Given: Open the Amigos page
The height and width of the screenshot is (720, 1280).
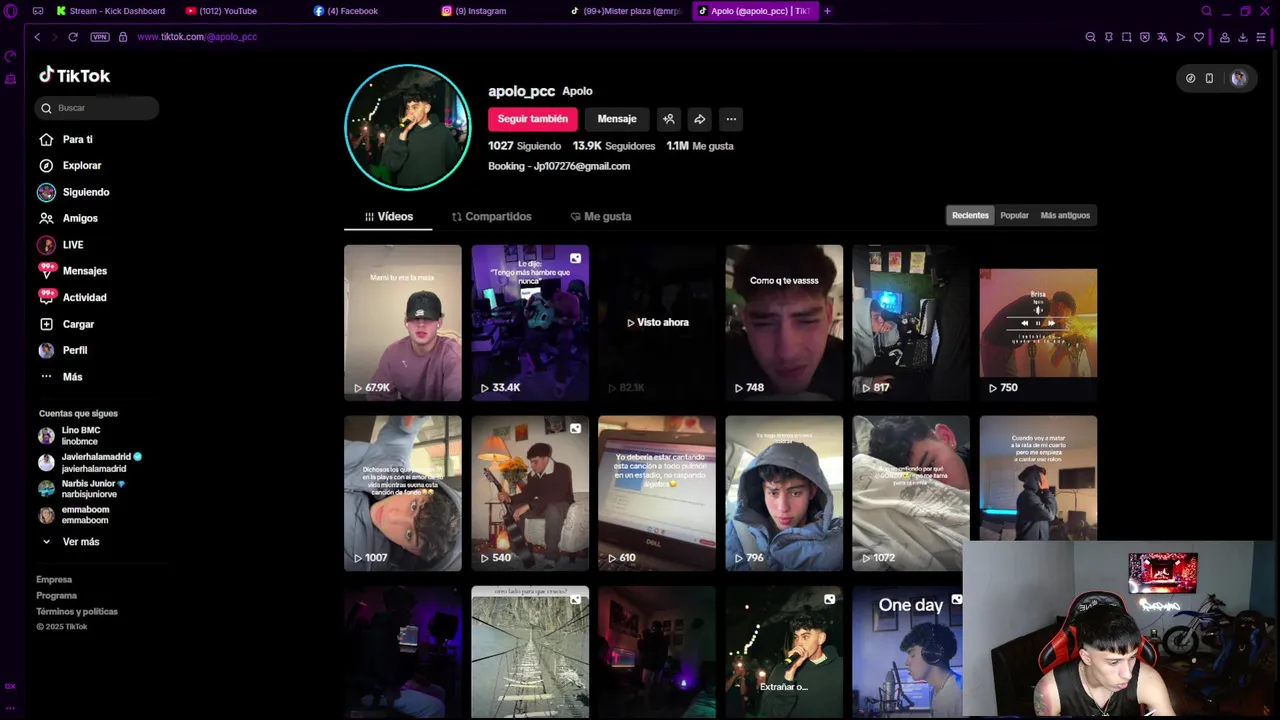Looking at the screenshot, I should pos(68,218).
